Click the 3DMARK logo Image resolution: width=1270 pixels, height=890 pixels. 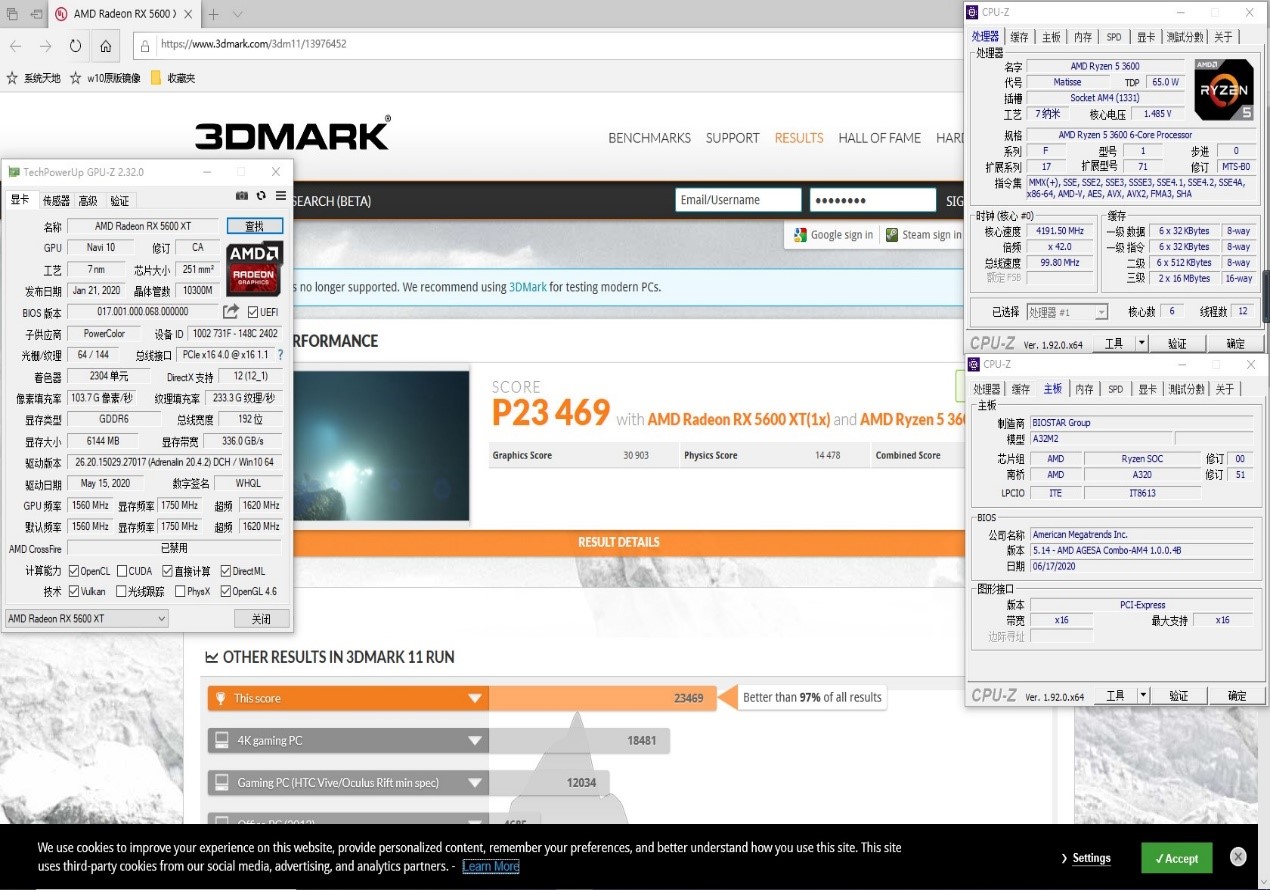(293, 133)
